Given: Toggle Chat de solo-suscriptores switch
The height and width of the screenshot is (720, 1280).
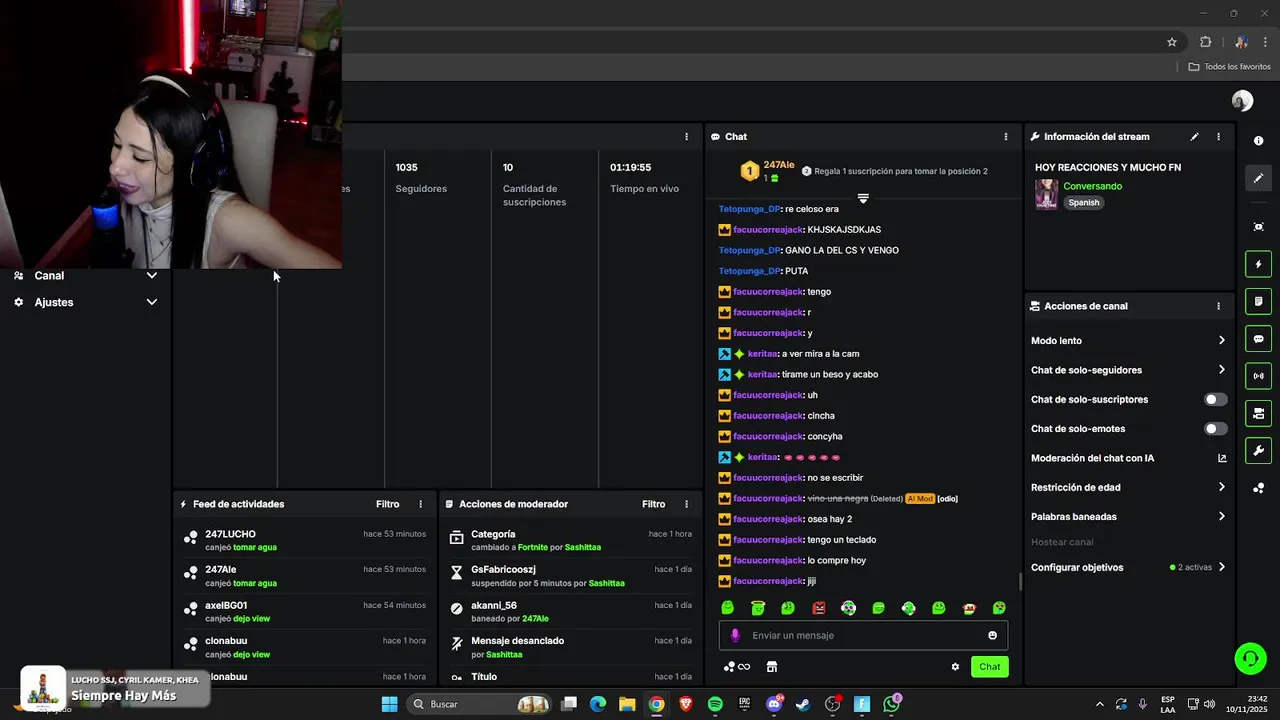Looking at the screenshot, I should 1215,399.
